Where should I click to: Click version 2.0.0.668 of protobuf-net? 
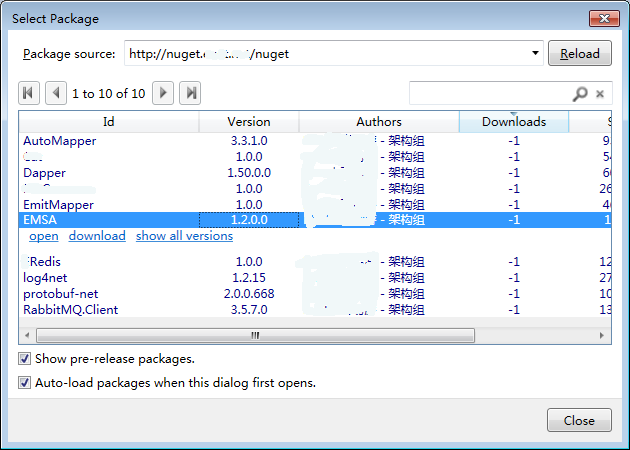[x=249, y=294]
